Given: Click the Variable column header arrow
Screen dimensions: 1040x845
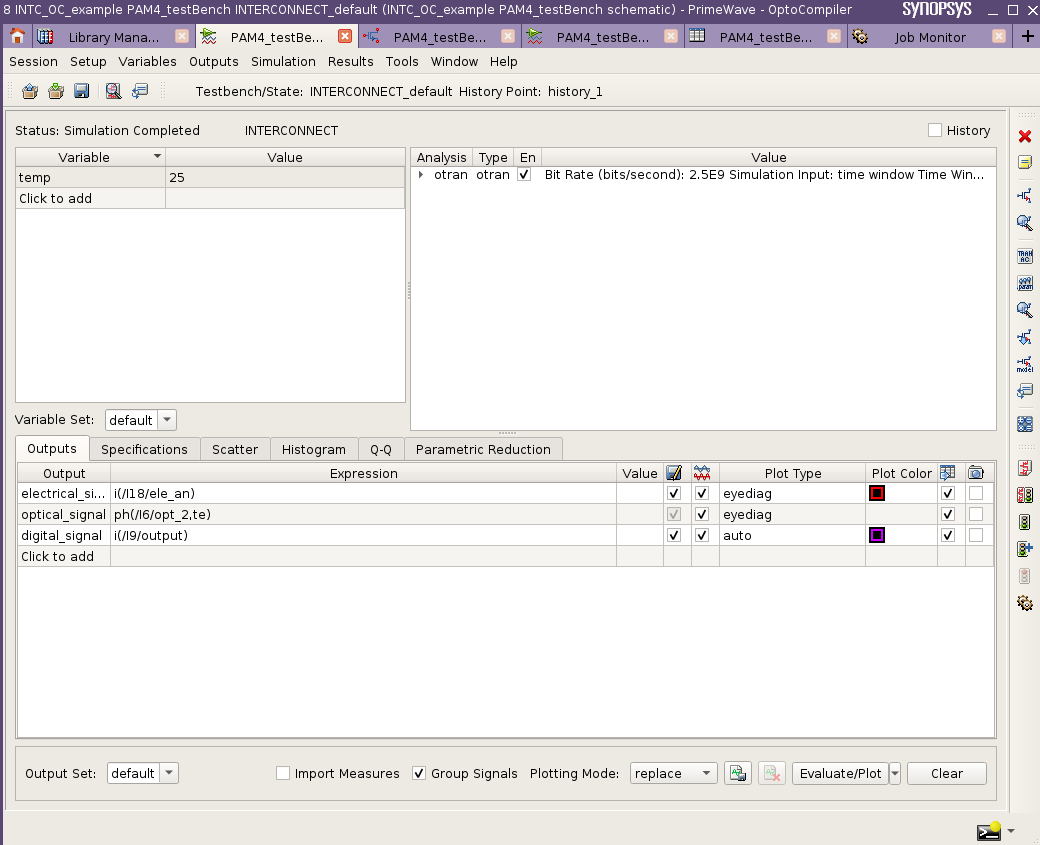Looking at the screenshot, I should click(x=157, y=157).
